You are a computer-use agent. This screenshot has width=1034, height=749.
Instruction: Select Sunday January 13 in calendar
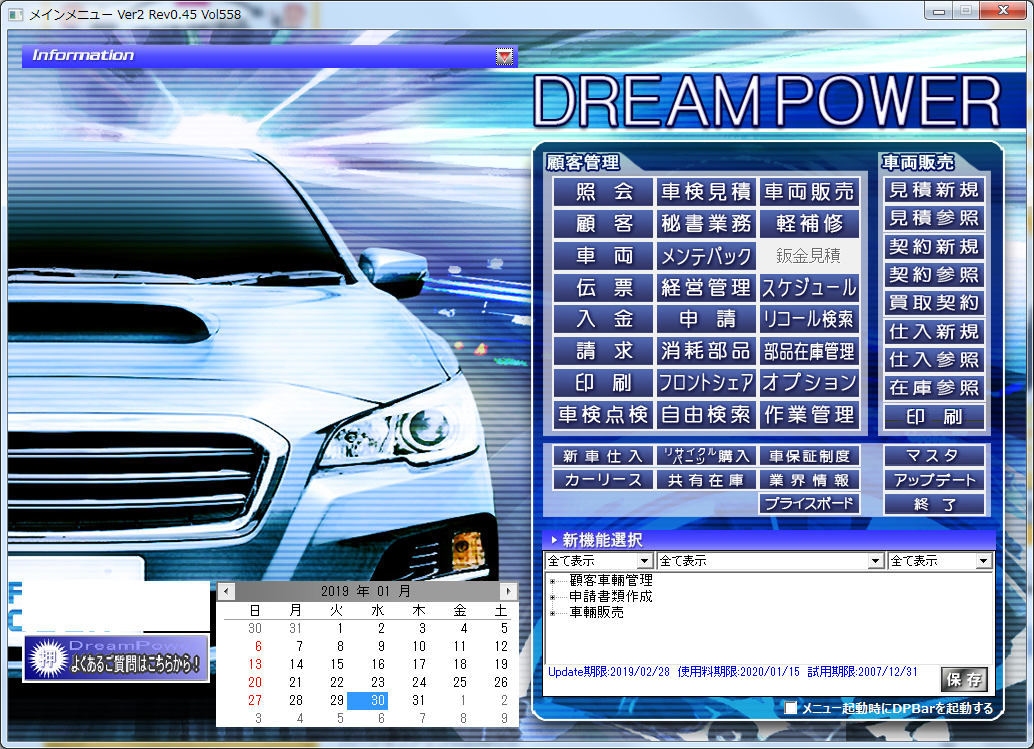point(255,665)
